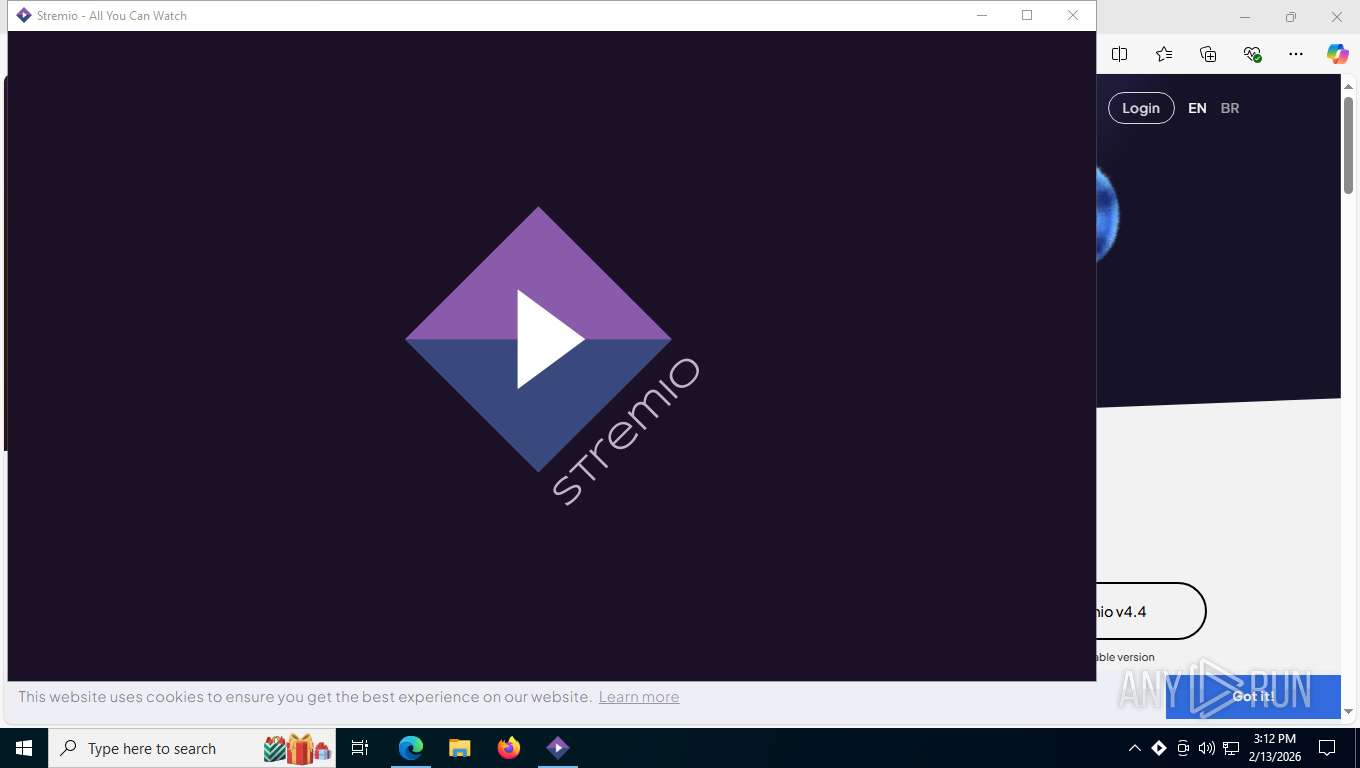Screen dimensions: 1360x768
Task: Click the Stremio play logo in the app
Action: tap(538, 339)
